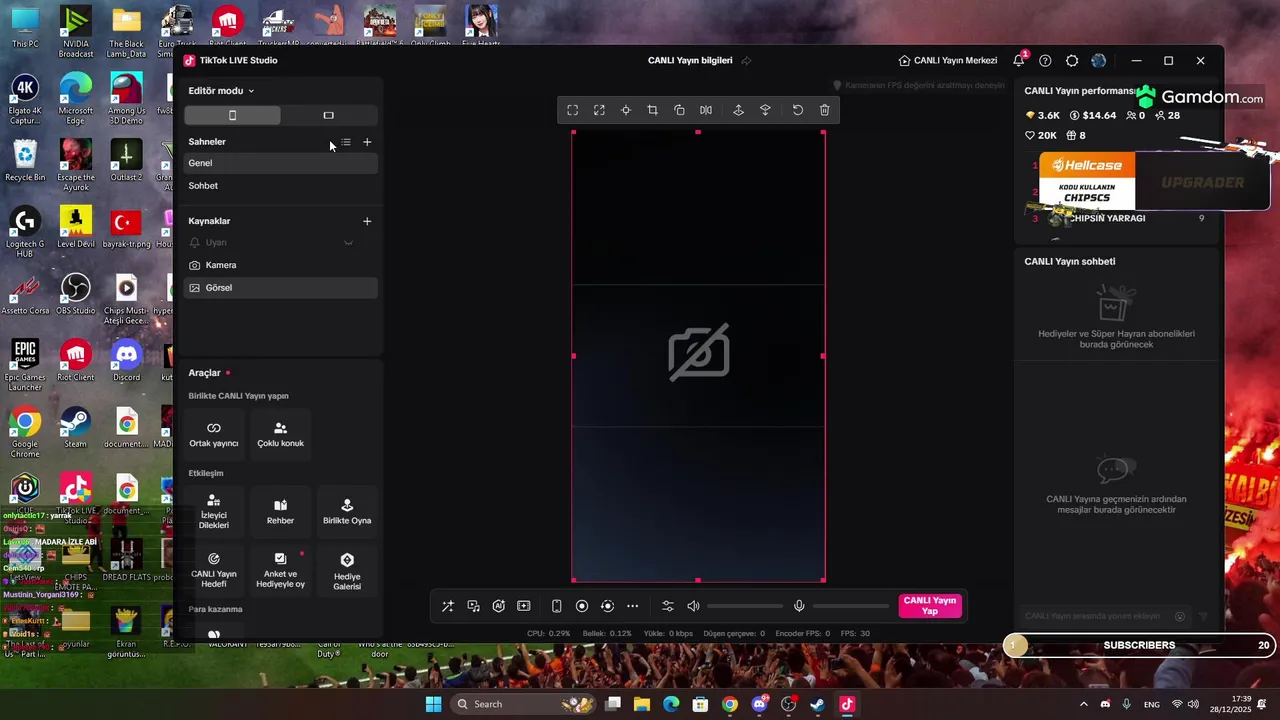The width and height of the screenshot is (1280, 720).
Task: Open CANLI Yayın Merkezi
Action: click(948, 61)
